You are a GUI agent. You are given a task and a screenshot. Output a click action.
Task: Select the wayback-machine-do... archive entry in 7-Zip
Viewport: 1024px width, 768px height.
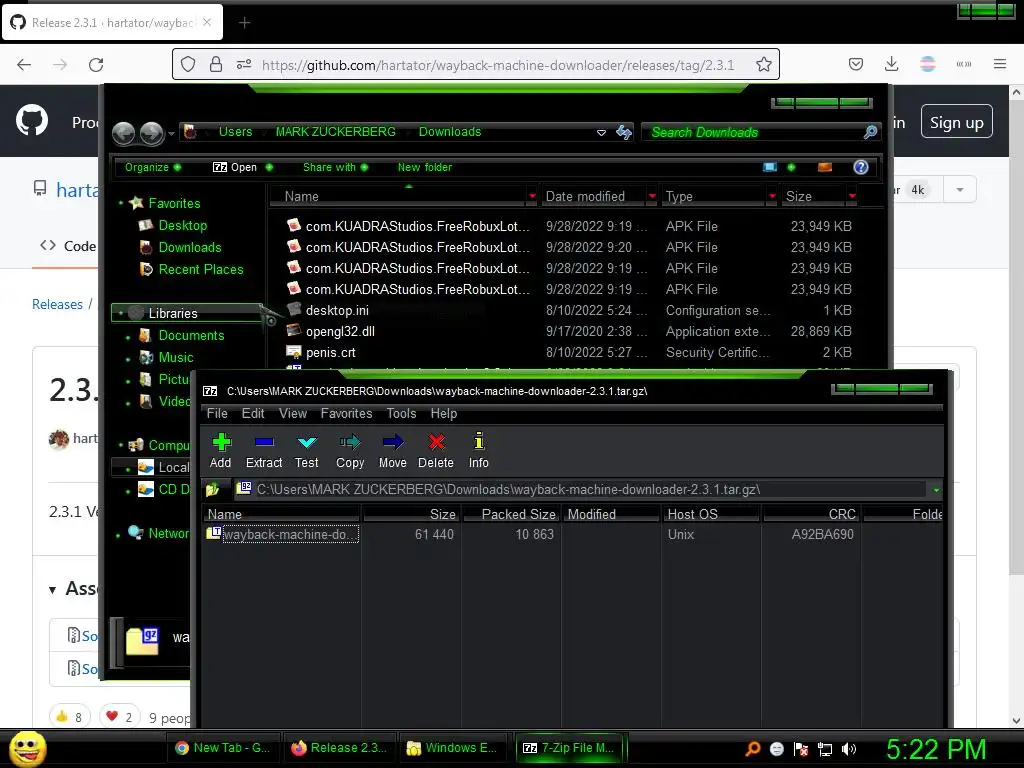coord(282,534)
